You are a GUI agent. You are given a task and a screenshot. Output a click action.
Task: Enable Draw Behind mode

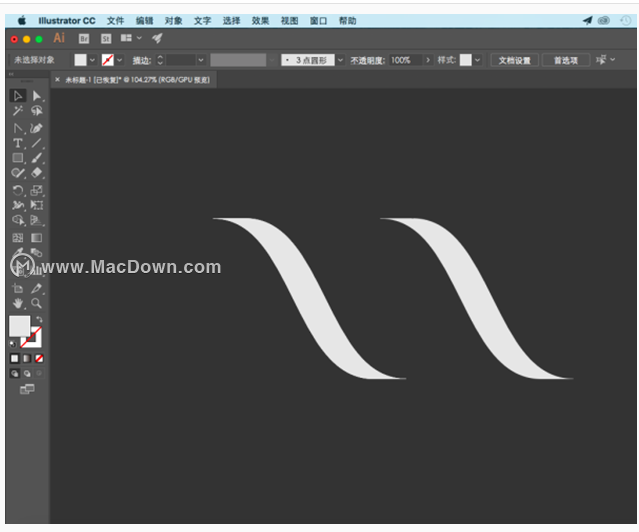click(x=27, y=373)
